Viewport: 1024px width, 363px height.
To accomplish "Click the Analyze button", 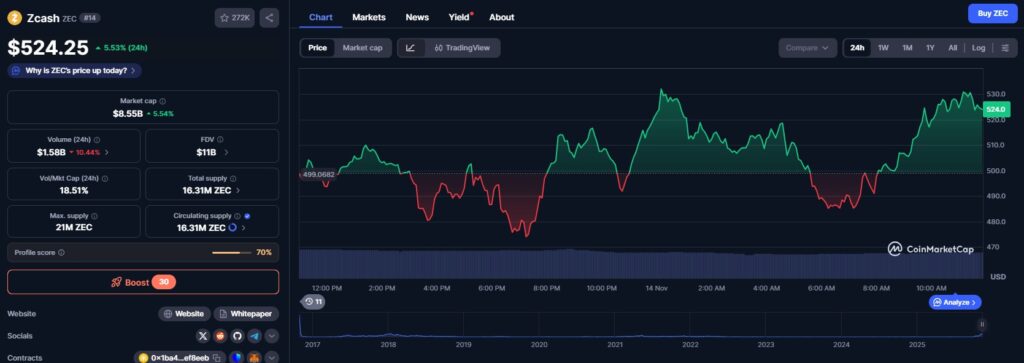I will pyautogui.click(x=955, y=302).
